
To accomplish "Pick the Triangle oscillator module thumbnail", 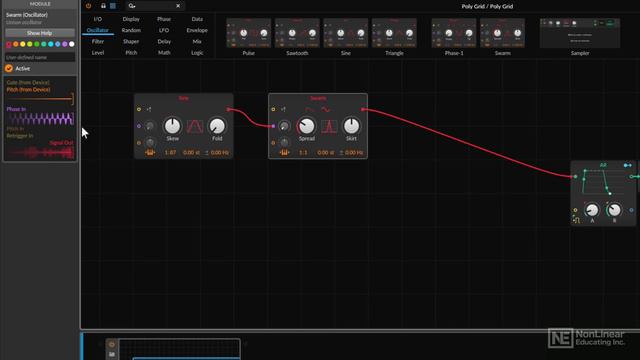I will [x=394, y=33].
